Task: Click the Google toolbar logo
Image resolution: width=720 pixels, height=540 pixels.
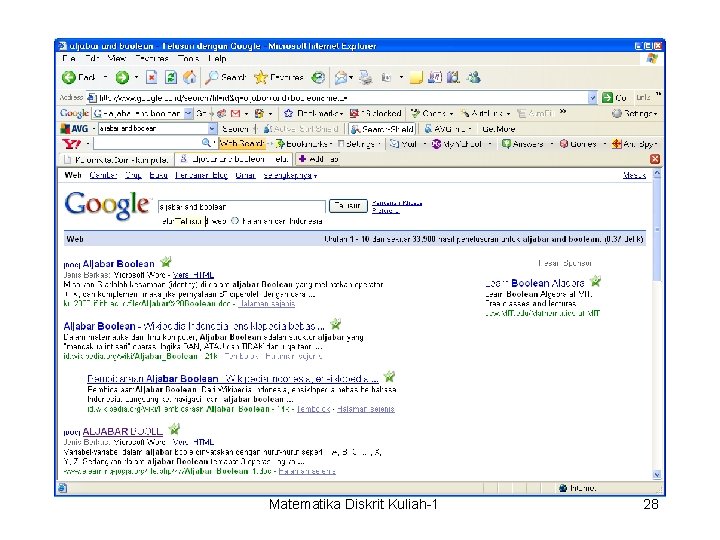Action: 74,113
